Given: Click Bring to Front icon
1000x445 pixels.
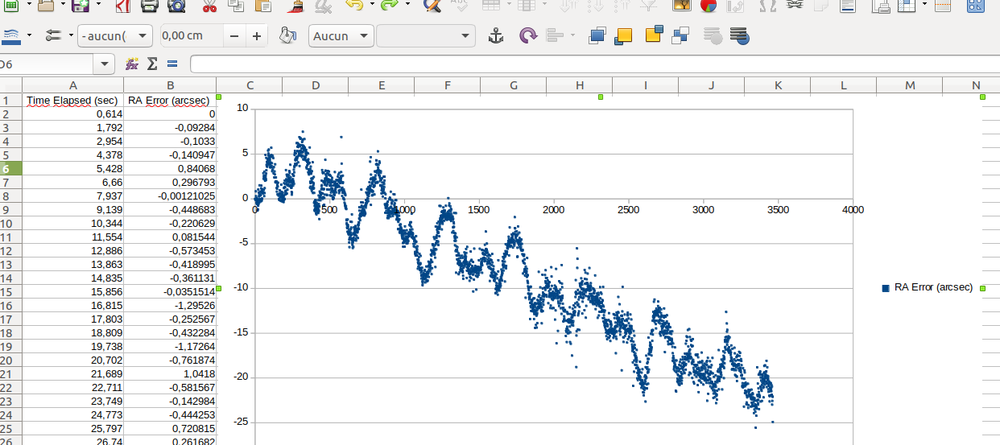Looking at the screenshot, I should tap(596, 36).
